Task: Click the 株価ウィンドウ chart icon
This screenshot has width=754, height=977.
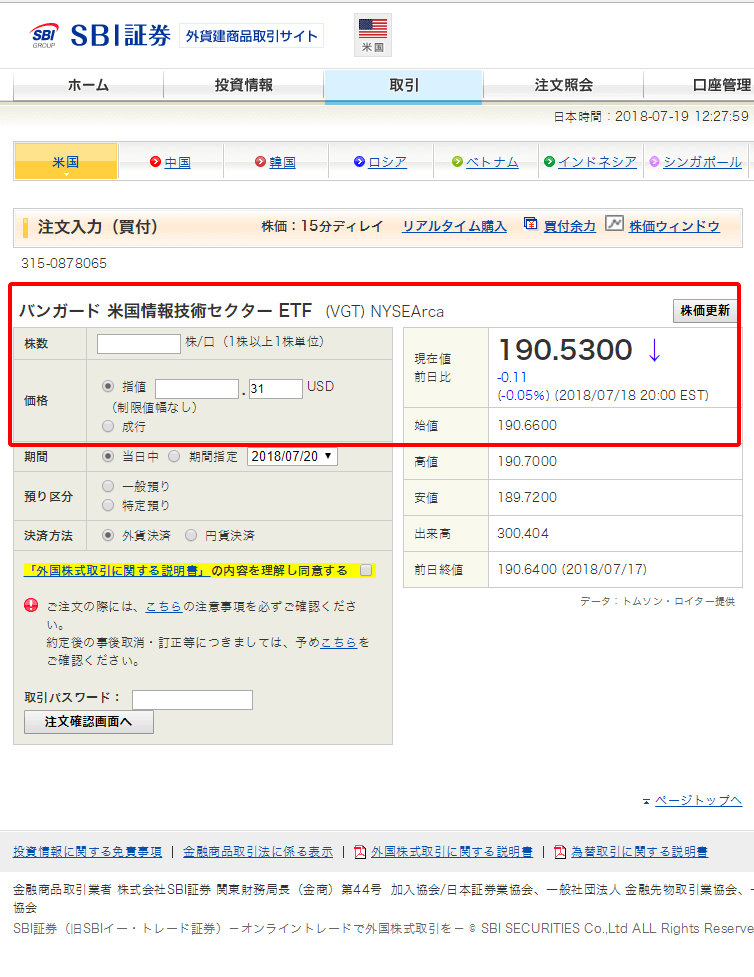Action: 614,223
